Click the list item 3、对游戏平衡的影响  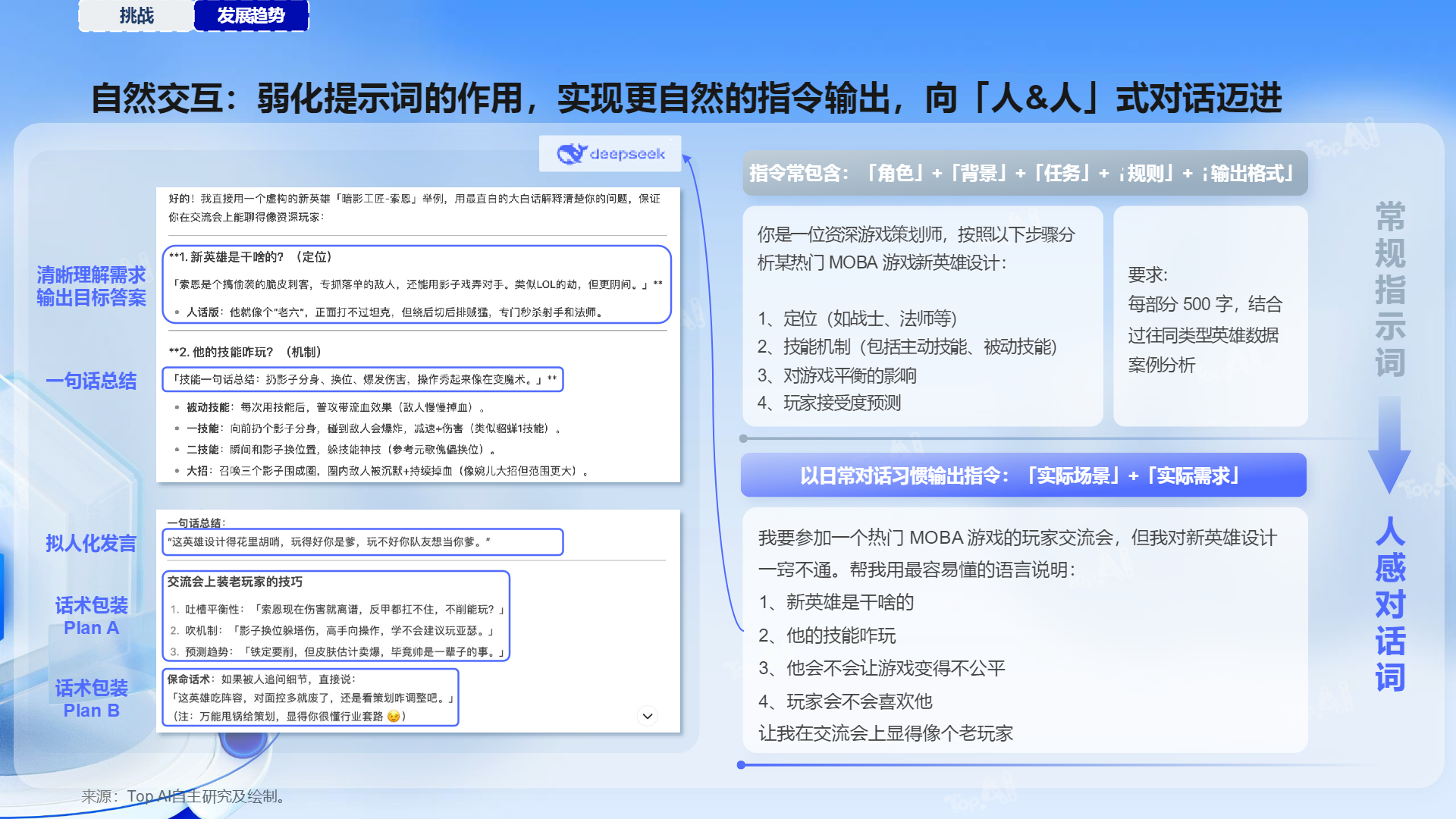point(836,375)
